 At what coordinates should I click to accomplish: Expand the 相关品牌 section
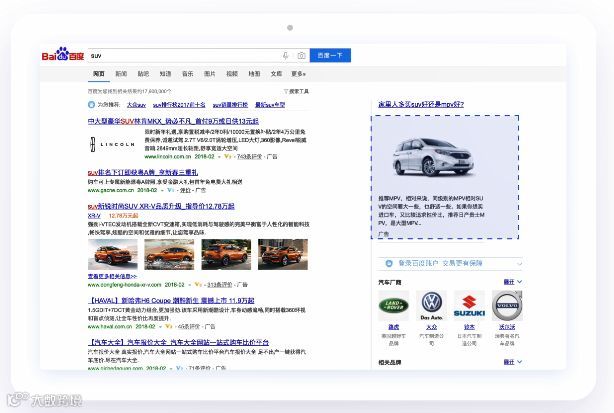pos(513,362)
